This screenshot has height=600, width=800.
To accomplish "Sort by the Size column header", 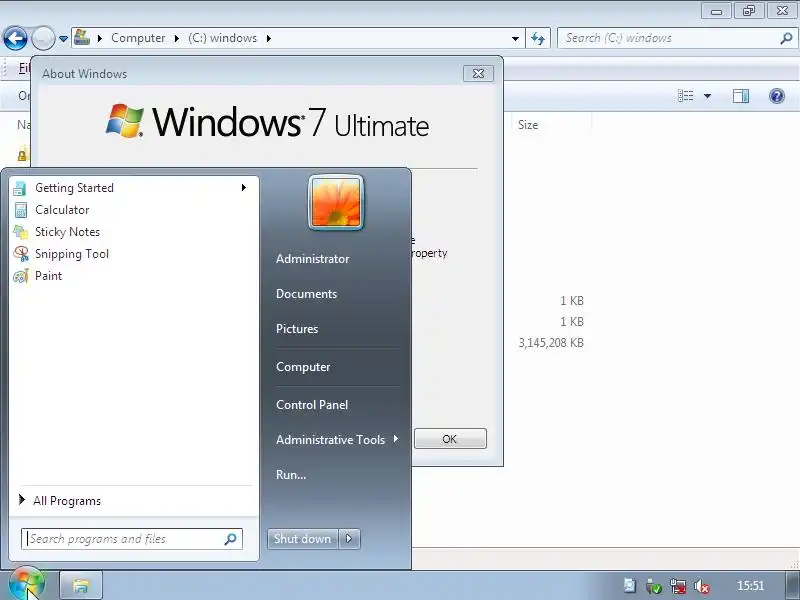I will 551,125.
